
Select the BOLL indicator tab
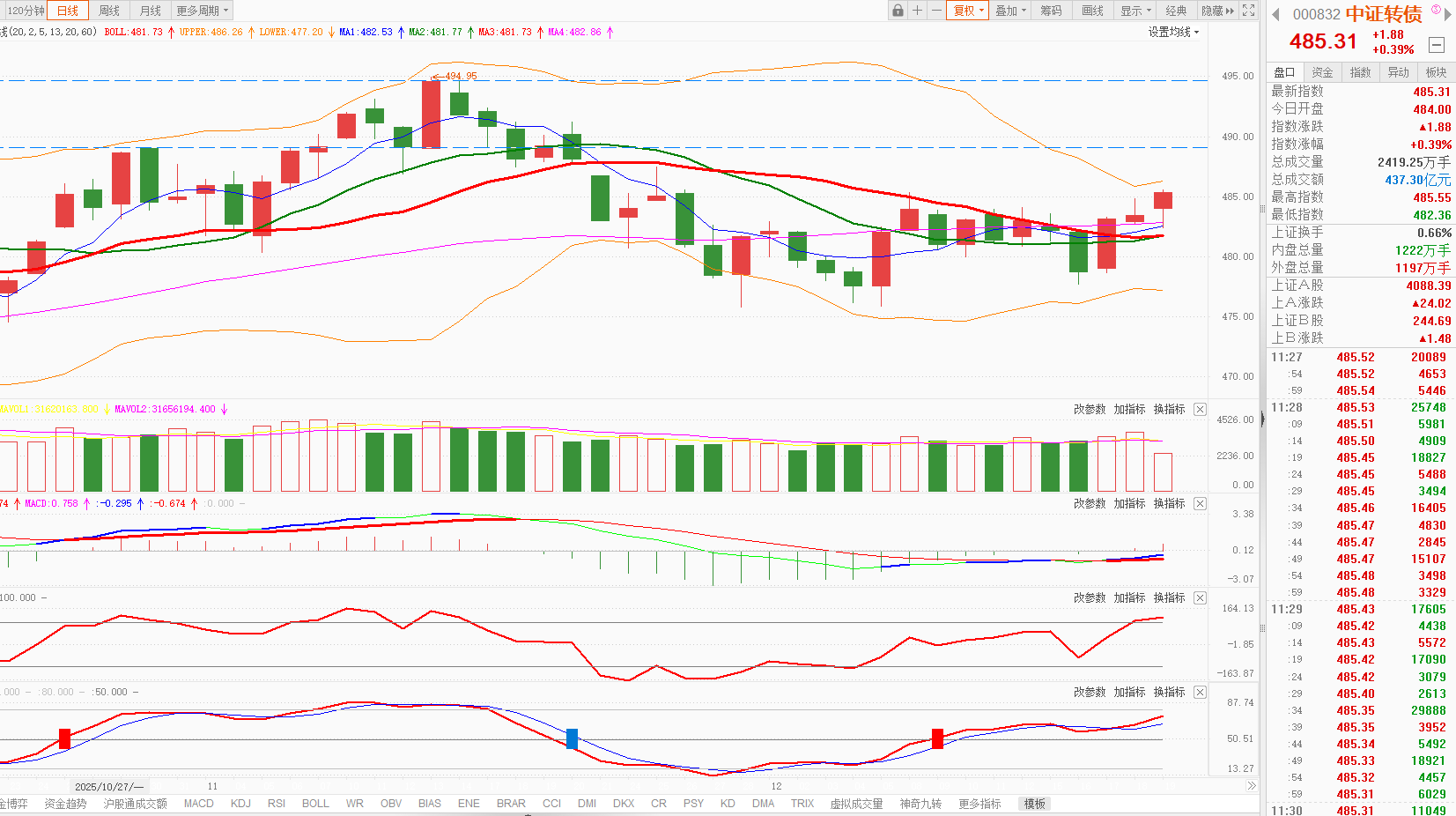click(315, 804)
